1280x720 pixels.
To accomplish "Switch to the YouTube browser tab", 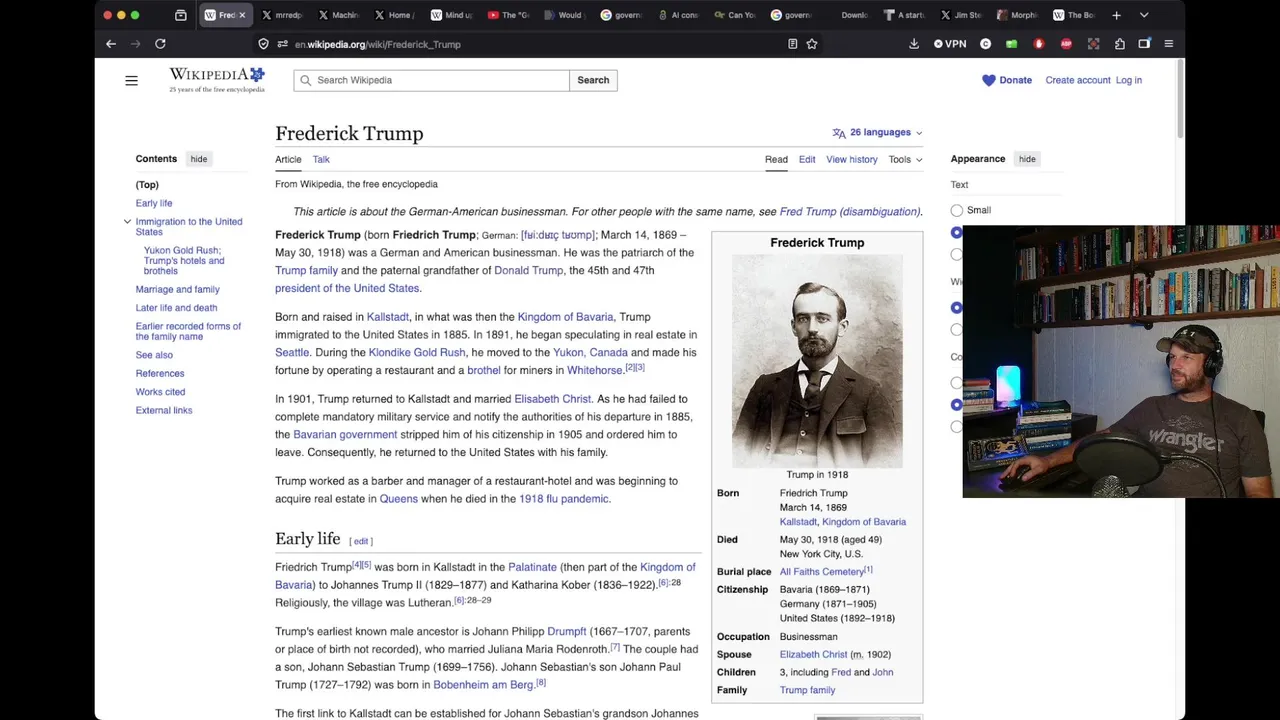I will [509, 15].
